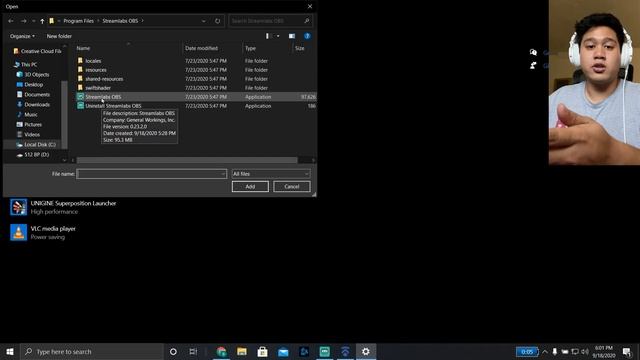This screenshot has width=640, height=360.
Task: Show the preview pane in Open dialog
Action: point(292,36)
